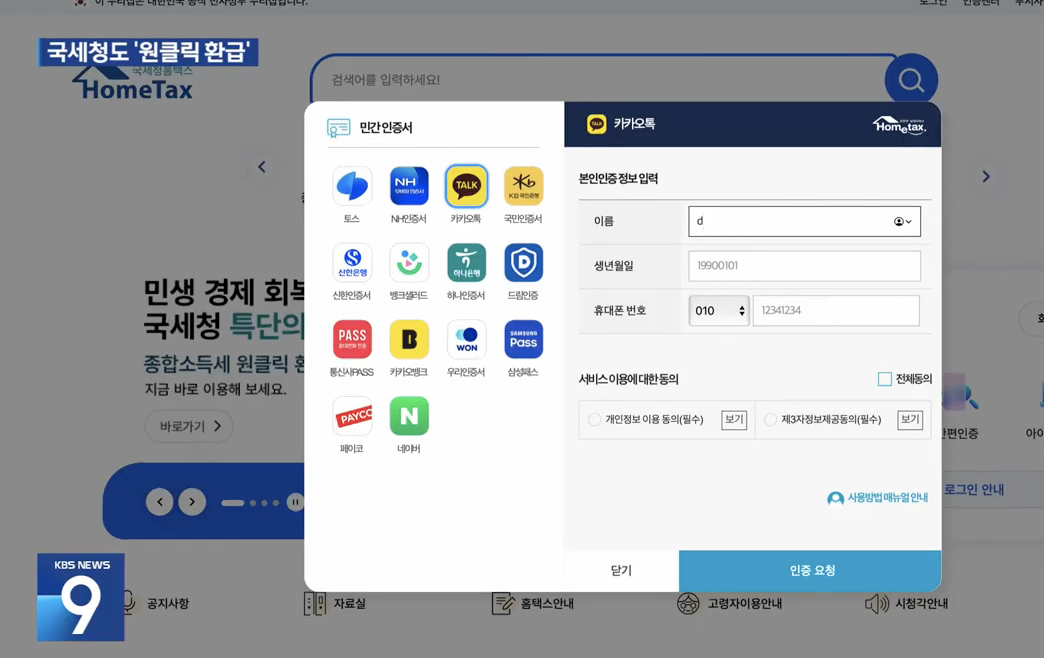Screen dimensions: 1044x658
Task: Select 제3자정보제공동의(필수) radio
Action: (x=770, y=419)
